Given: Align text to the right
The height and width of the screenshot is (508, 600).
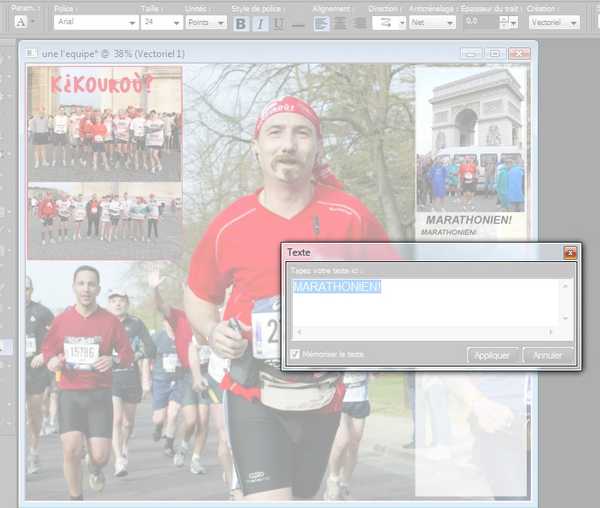Looking at the screenshot, I should 359,24.
